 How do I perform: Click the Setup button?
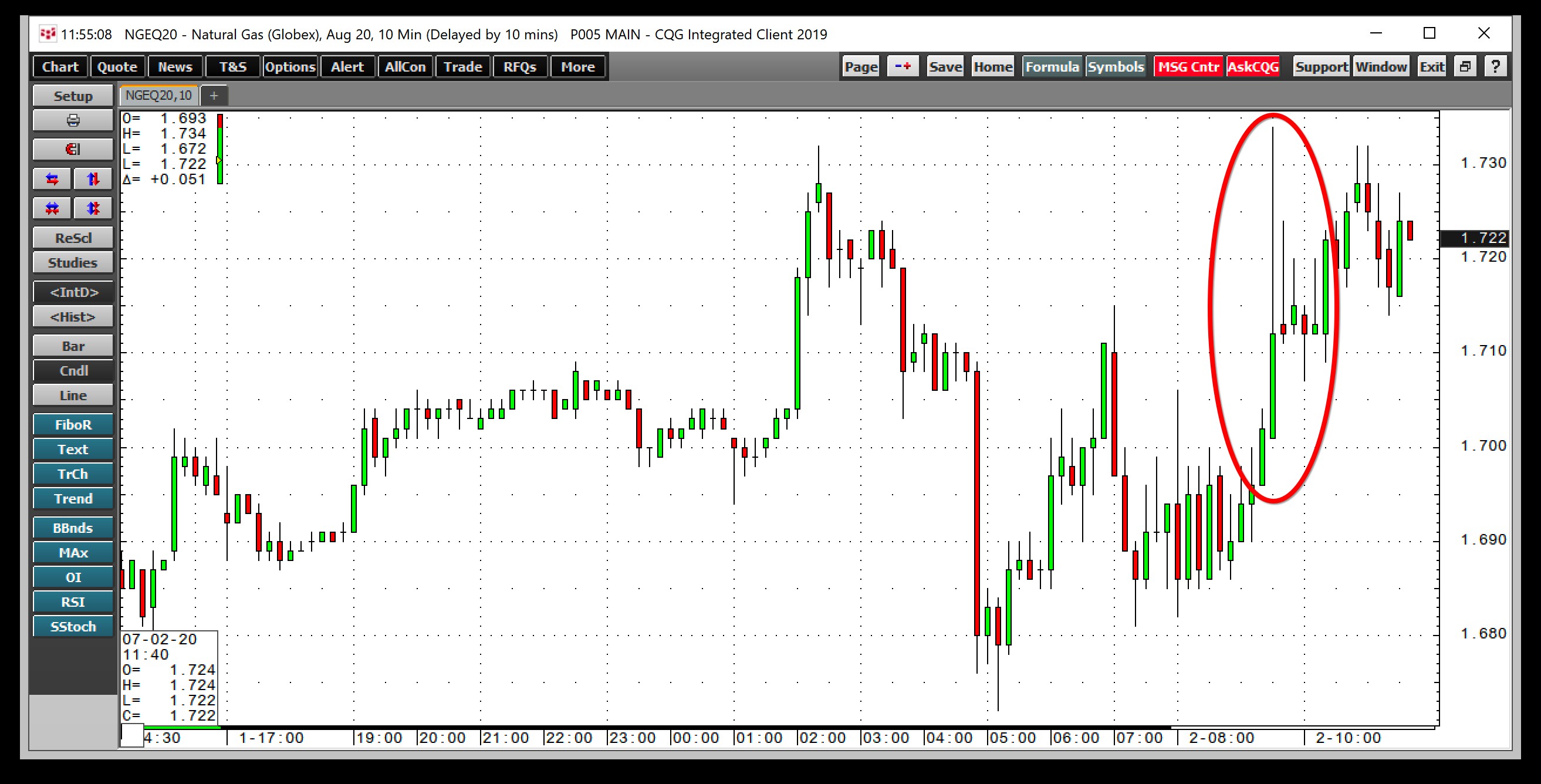pos(73,96)
